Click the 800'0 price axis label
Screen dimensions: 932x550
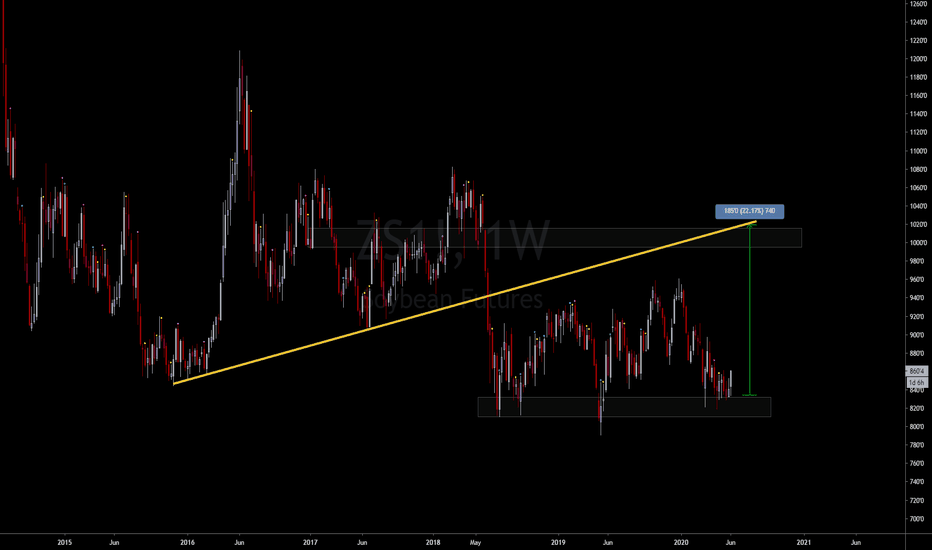918,426
